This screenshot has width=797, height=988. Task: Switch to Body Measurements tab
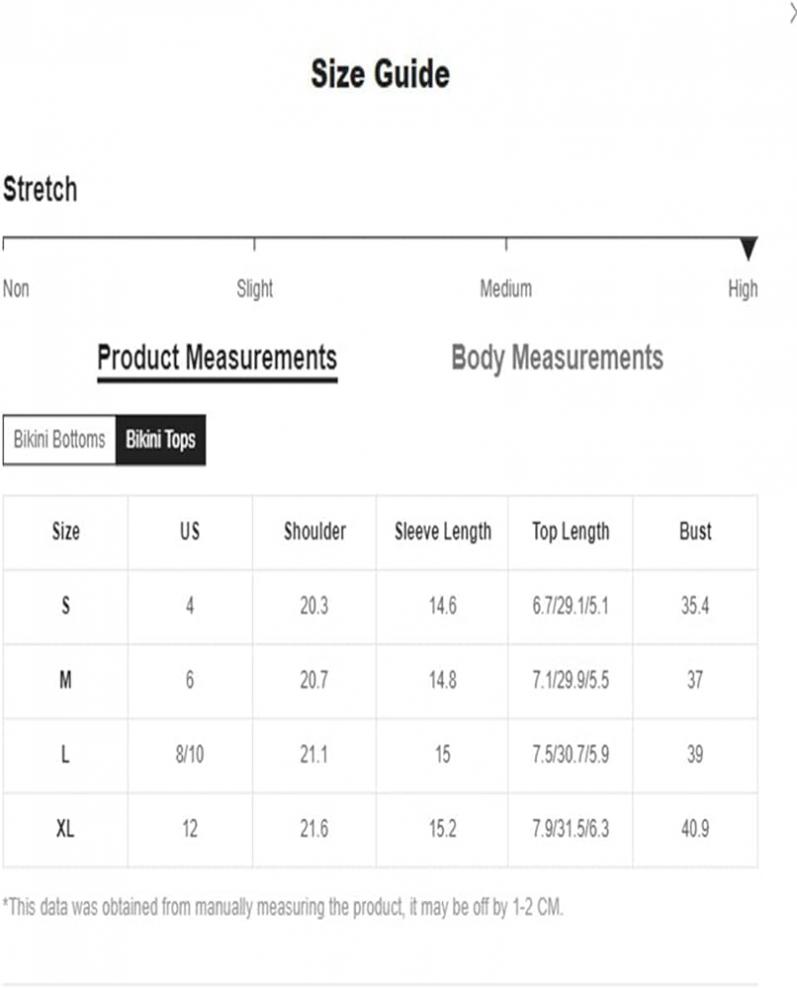pyautogui.click(x=557, y=359)
